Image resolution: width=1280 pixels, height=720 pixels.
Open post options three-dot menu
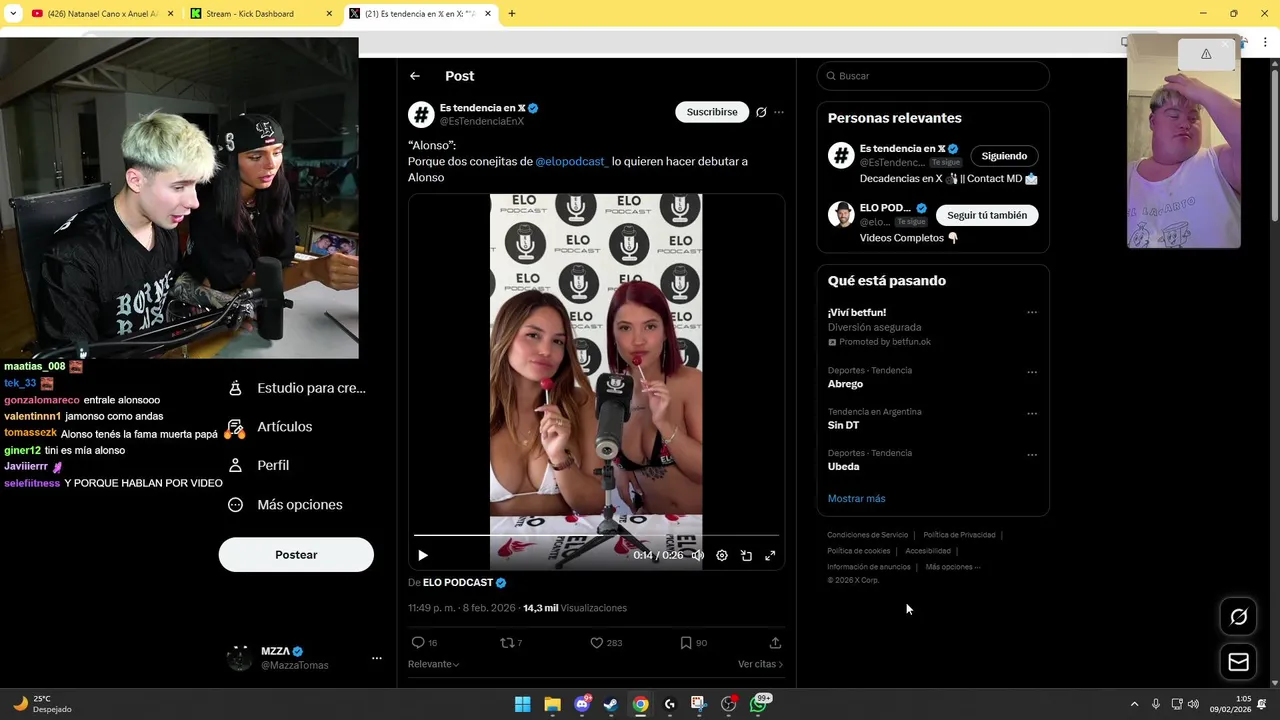[x=779, y=112]
